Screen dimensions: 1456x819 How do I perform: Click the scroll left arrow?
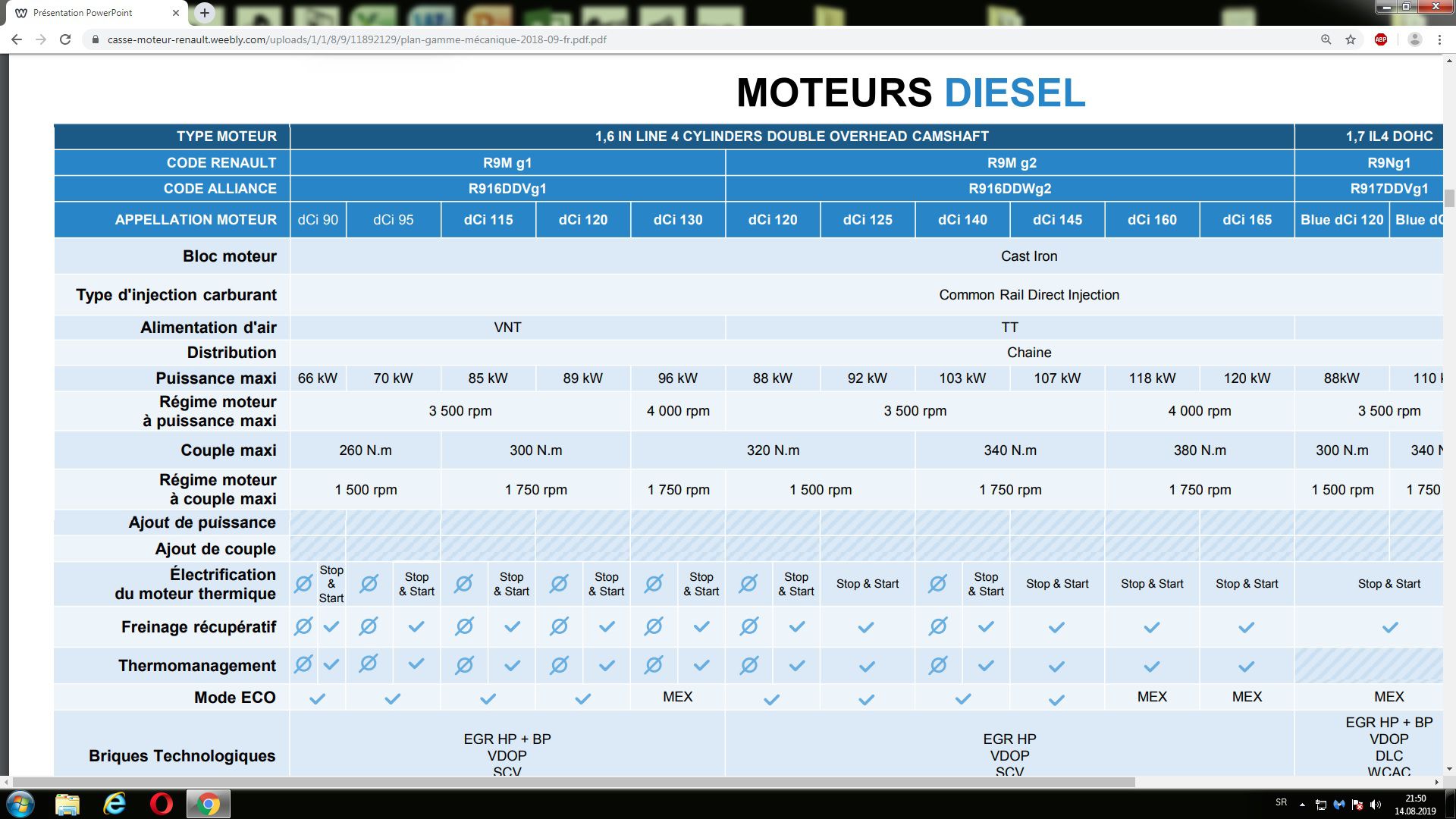click(x=7, y=782)
